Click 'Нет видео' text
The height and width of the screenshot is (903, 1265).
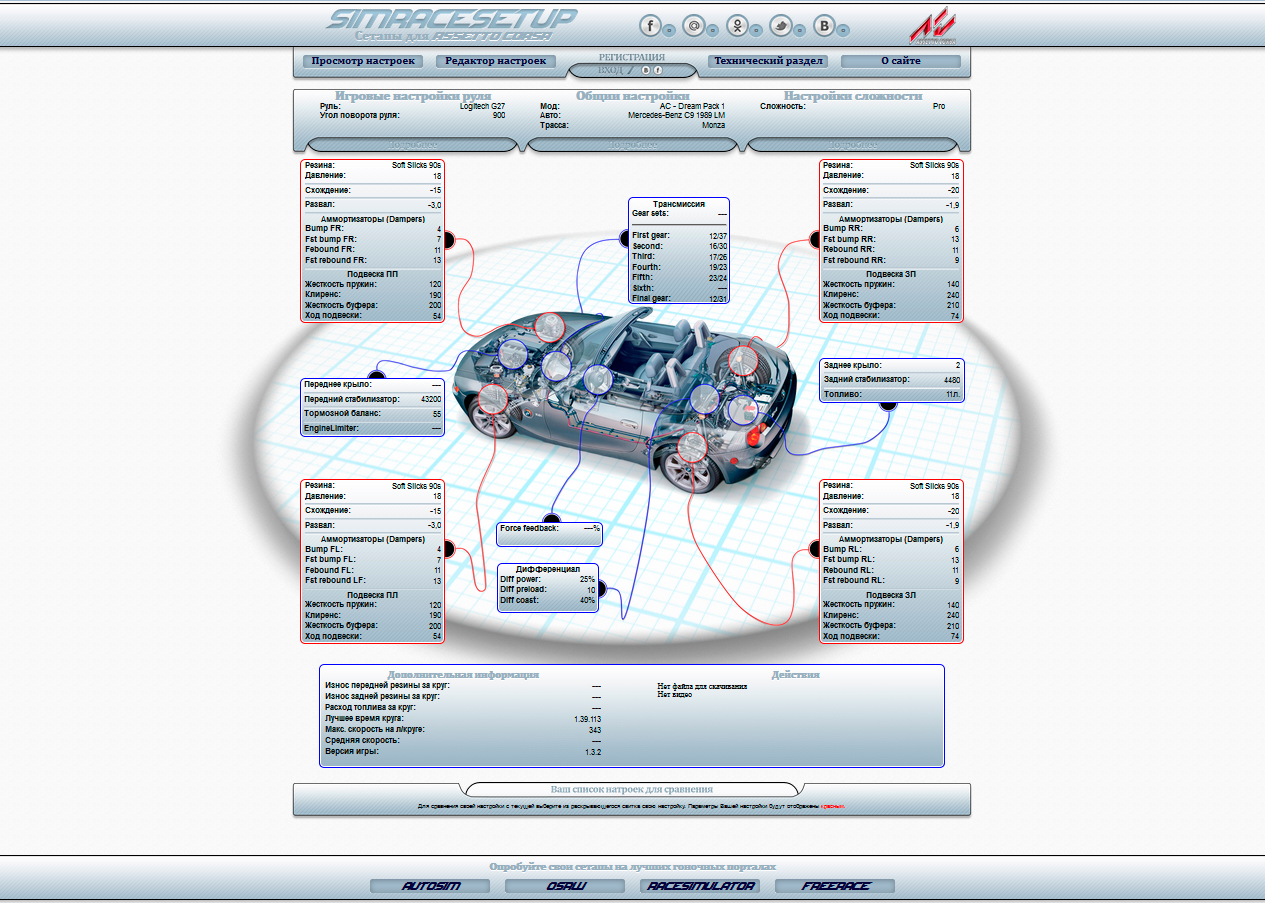[x=674, y=694]
